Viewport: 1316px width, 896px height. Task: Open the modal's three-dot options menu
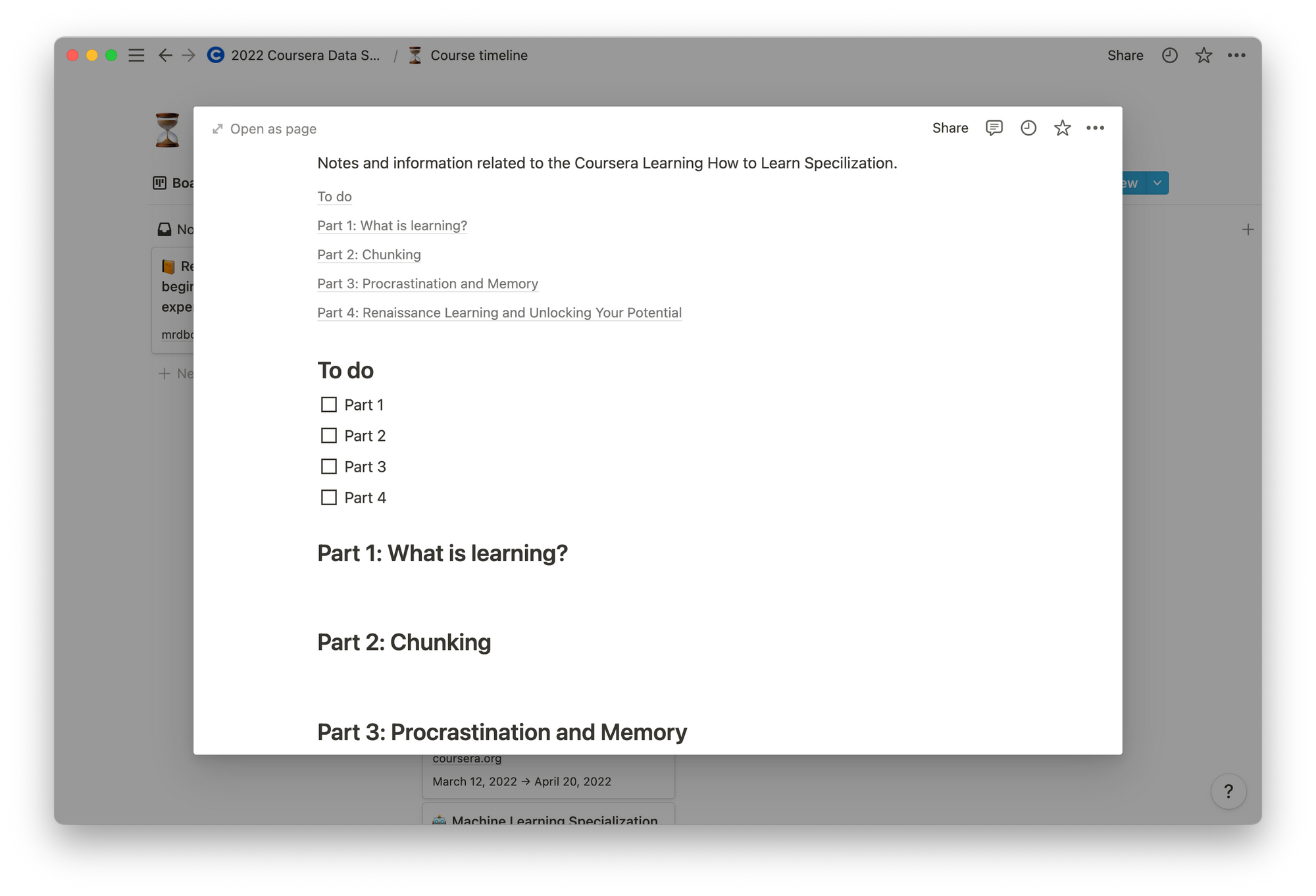pyautogui.click(x=1095, y=128)
